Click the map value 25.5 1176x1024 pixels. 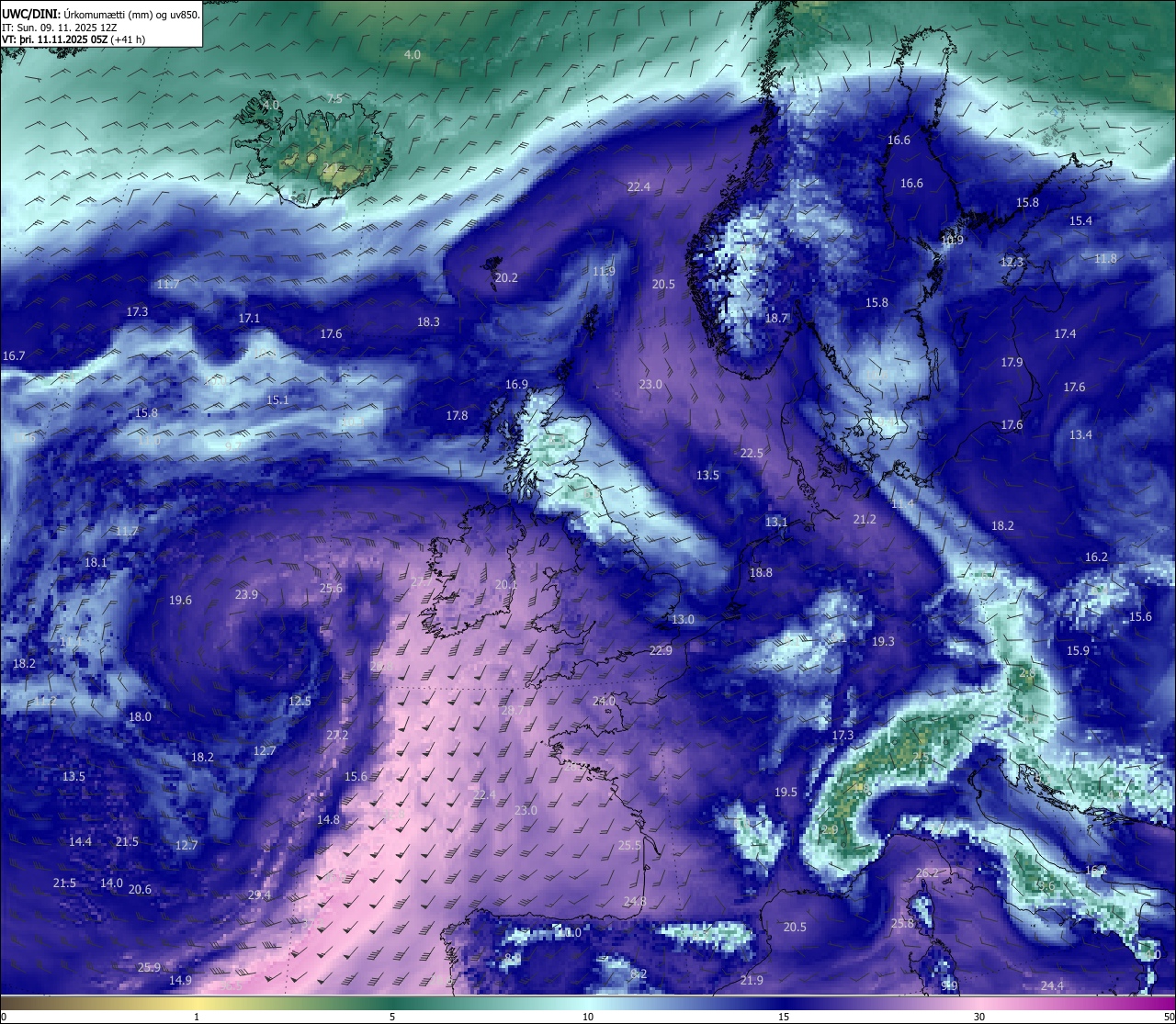point(629,845)
